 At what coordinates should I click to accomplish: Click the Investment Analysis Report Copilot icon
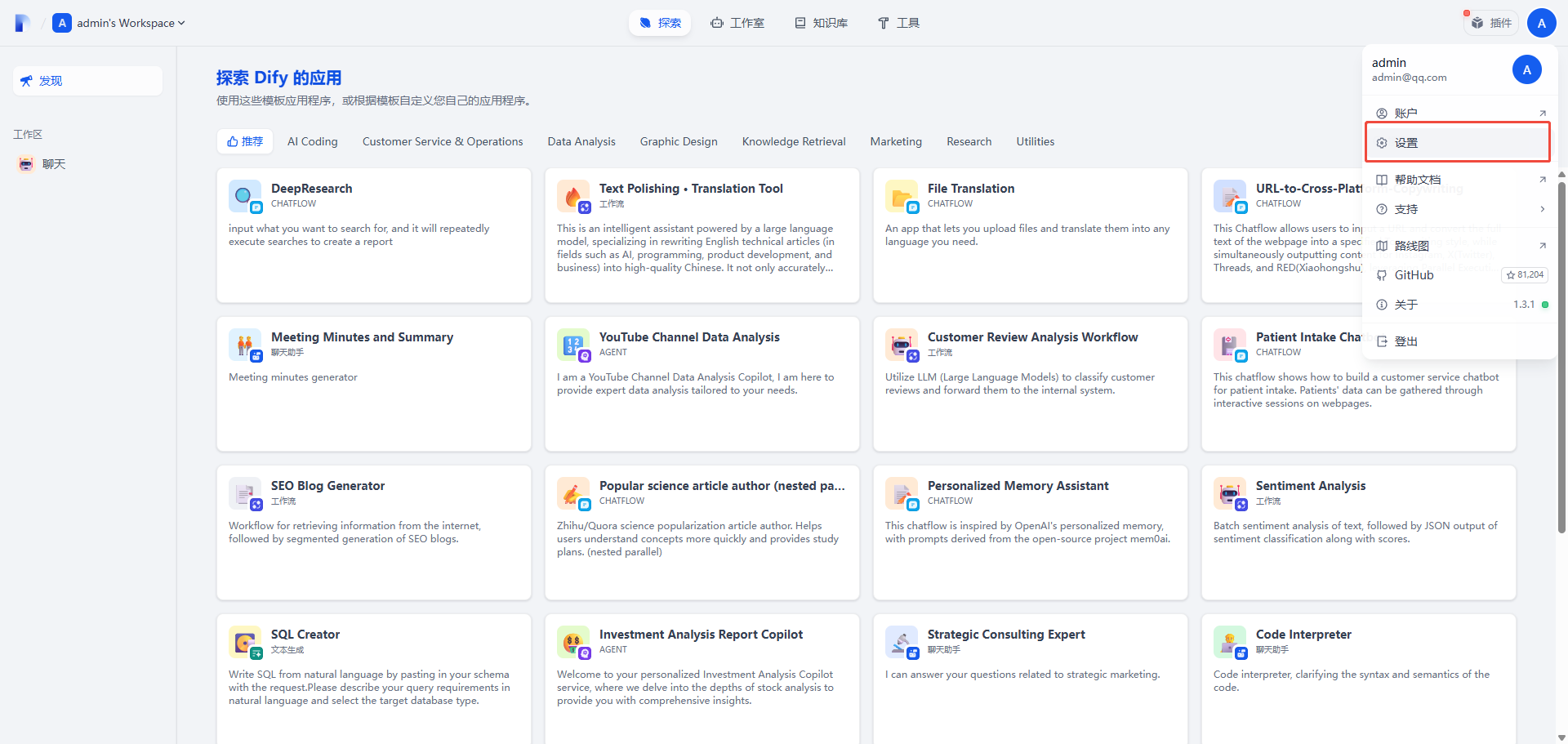point(573,642)
